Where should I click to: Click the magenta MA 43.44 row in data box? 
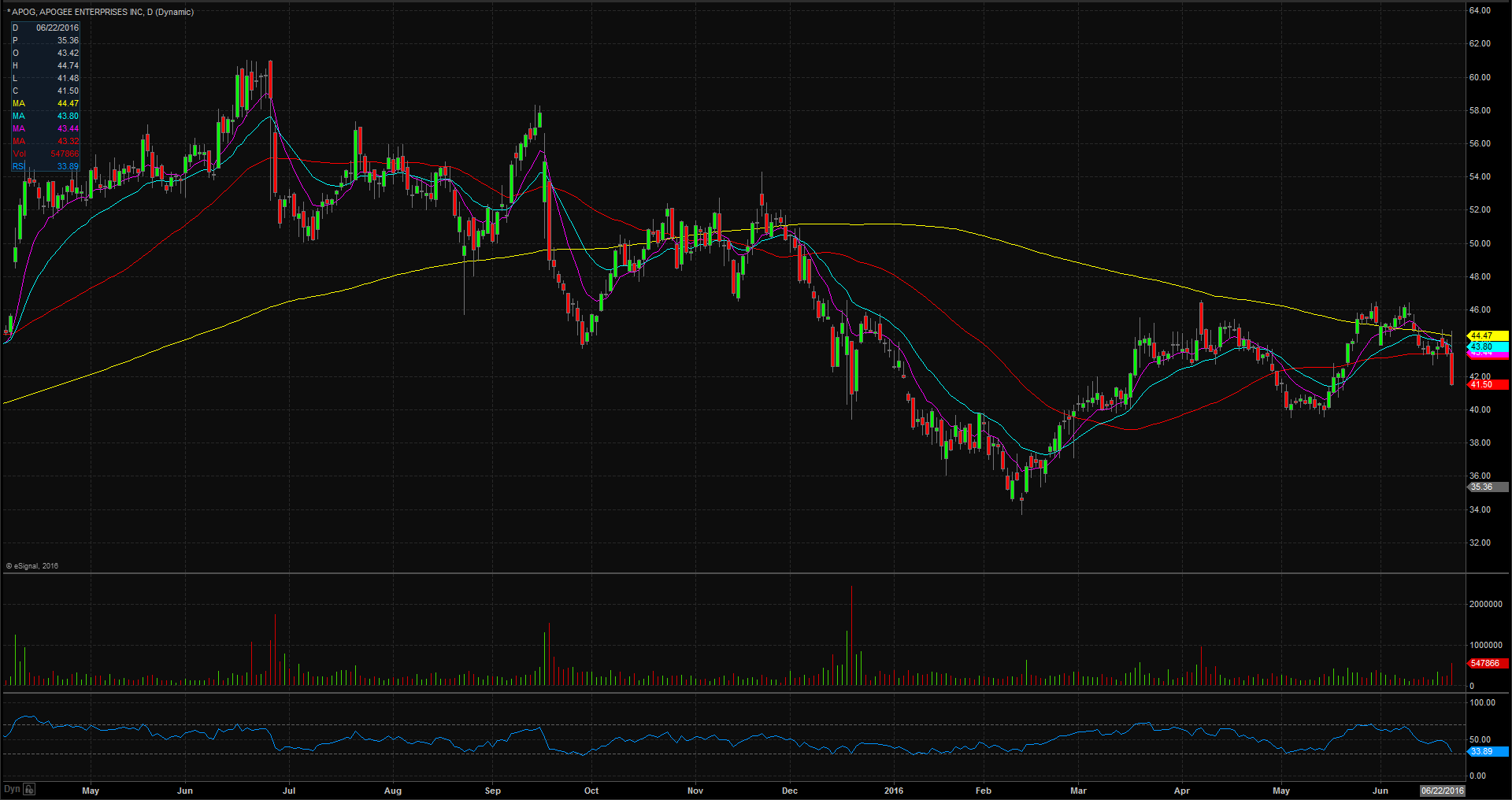(45, 128)
